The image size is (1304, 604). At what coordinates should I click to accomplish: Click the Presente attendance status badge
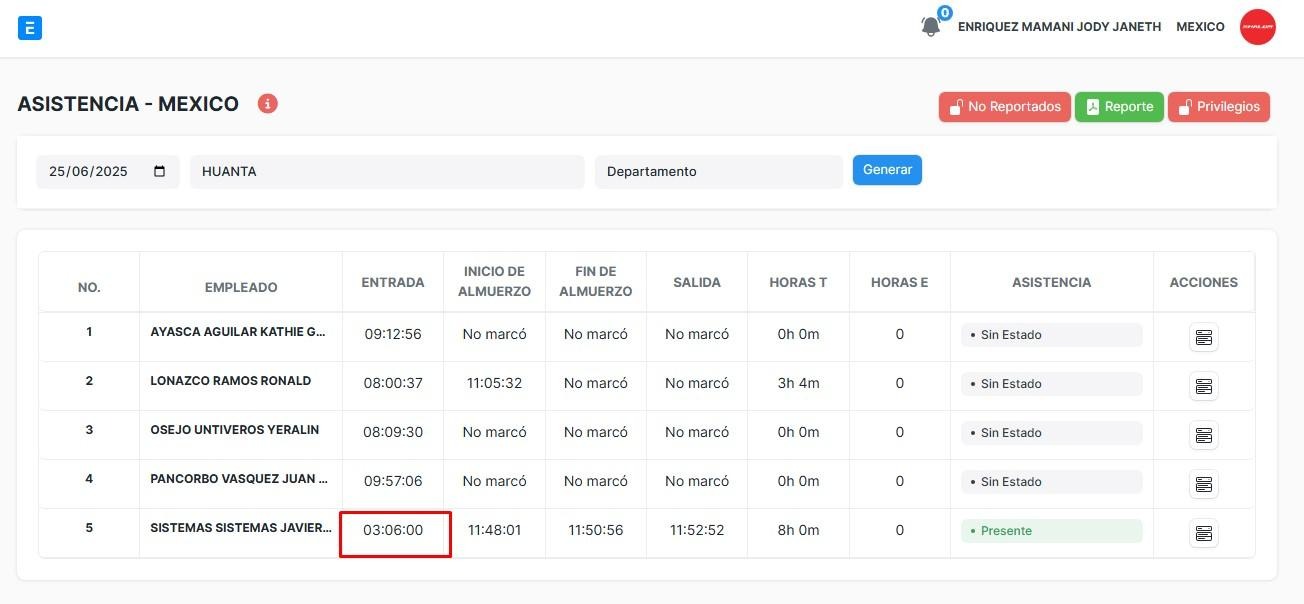[1051, 531]
